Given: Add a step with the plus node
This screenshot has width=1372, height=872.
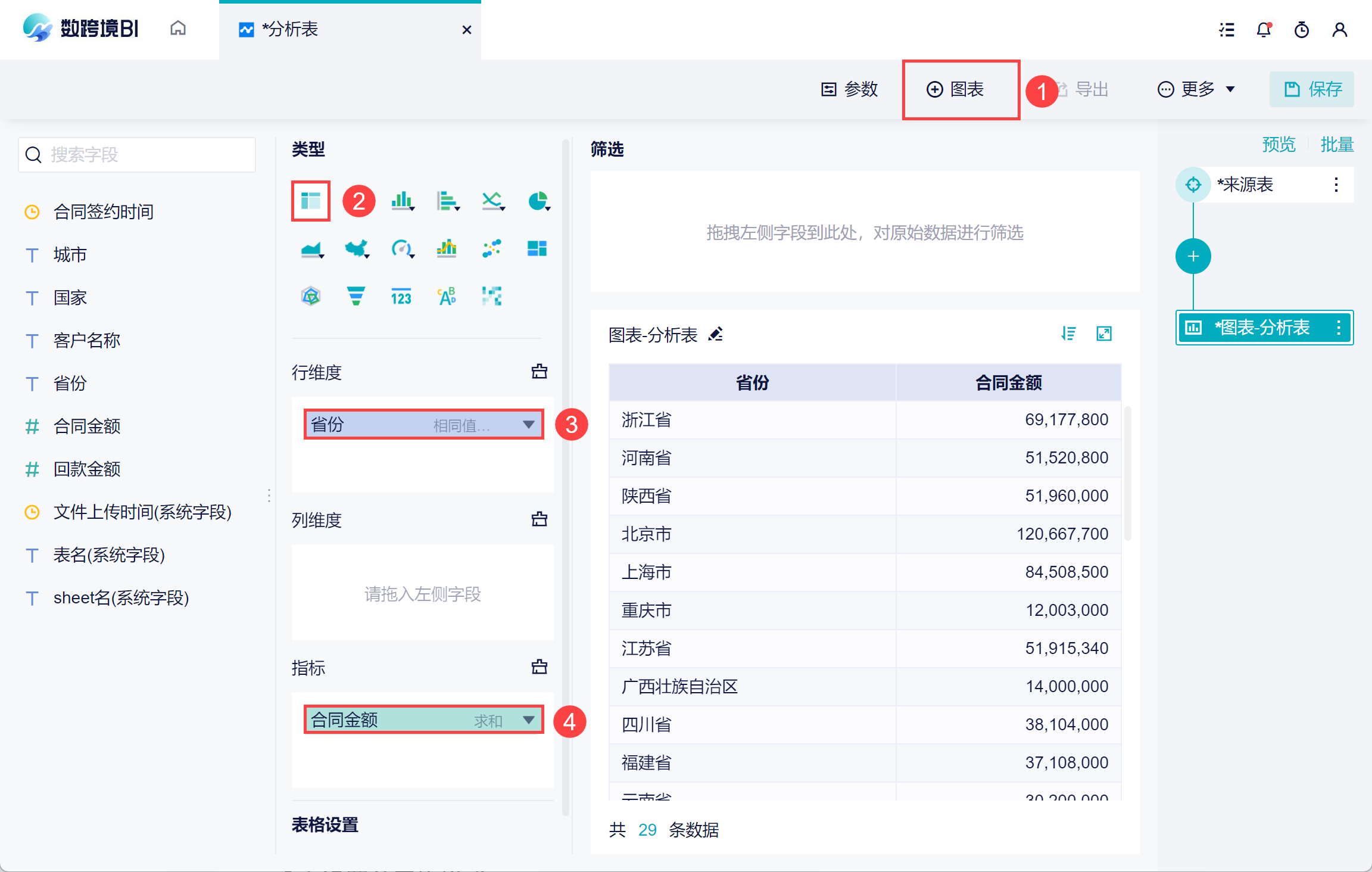Looking at the screenshot, I should pos(1193,257).
